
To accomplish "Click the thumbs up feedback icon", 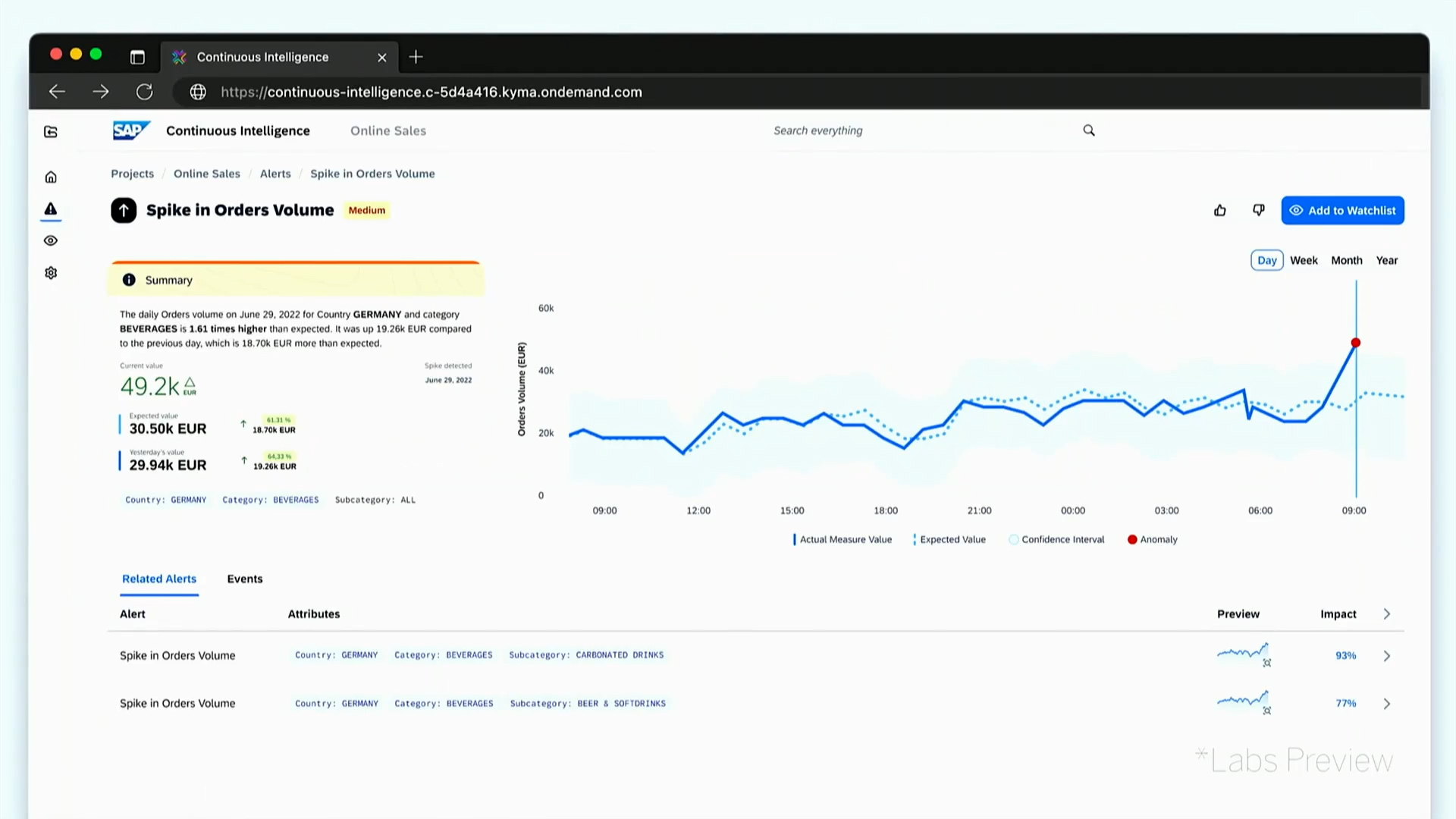I will coord(1219,210).
